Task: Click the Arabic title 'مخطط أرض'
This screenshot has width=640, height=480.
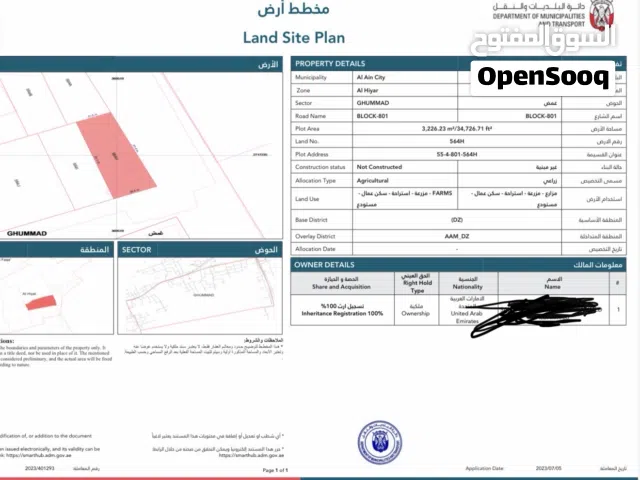Action: pyautogui.click(x=293, y=9)
